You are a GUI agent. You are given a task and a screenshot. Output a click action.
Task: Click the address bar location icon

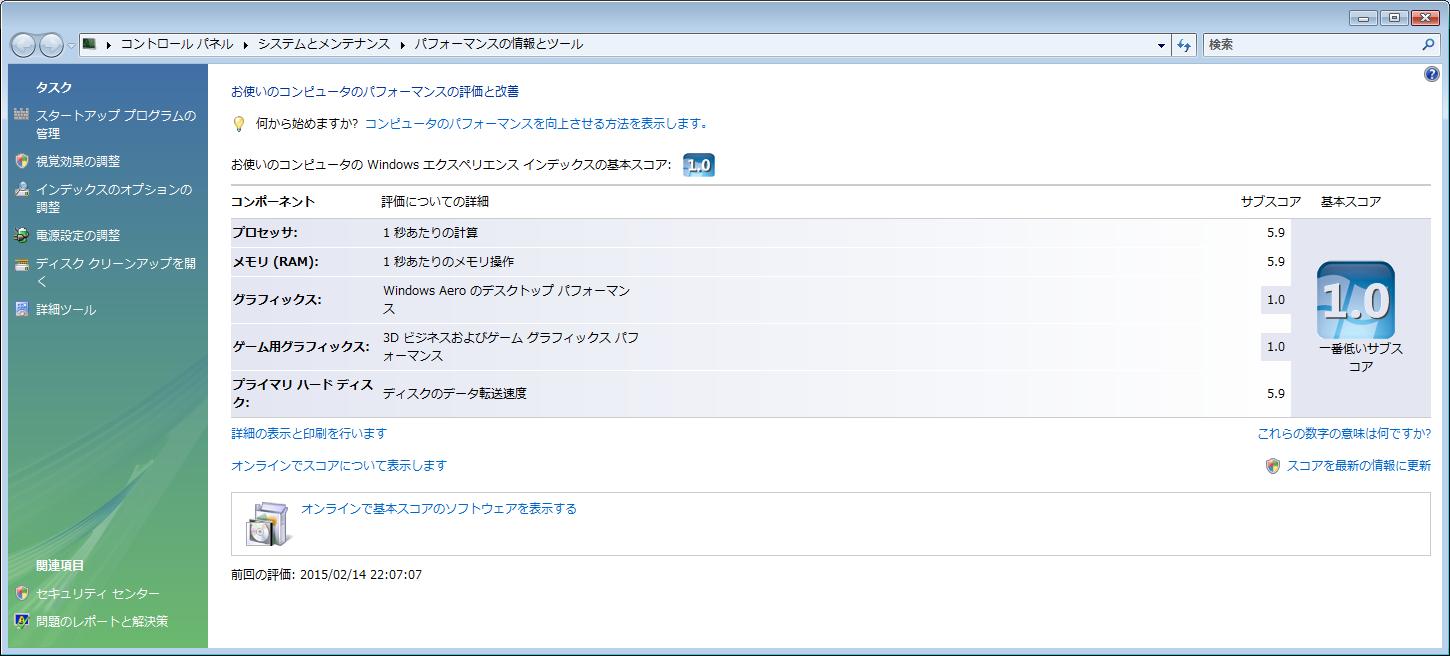(x=89, y=44)
